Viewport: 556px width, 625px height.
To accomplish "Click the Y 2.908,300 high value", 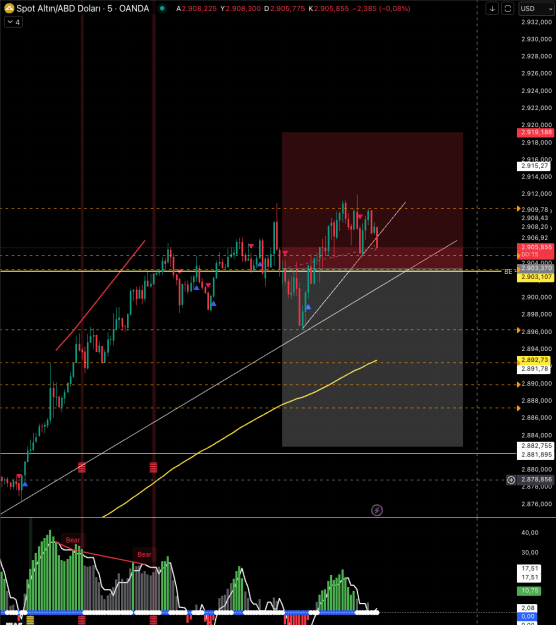I will (x=240, y=8).
